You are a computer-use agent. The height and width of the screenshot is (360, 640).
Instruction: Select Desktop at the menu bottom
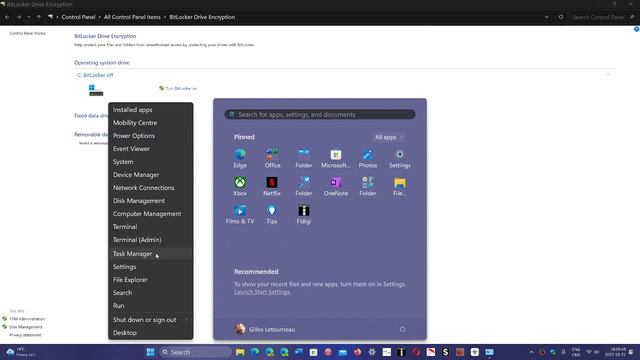[x=151, y=333]
